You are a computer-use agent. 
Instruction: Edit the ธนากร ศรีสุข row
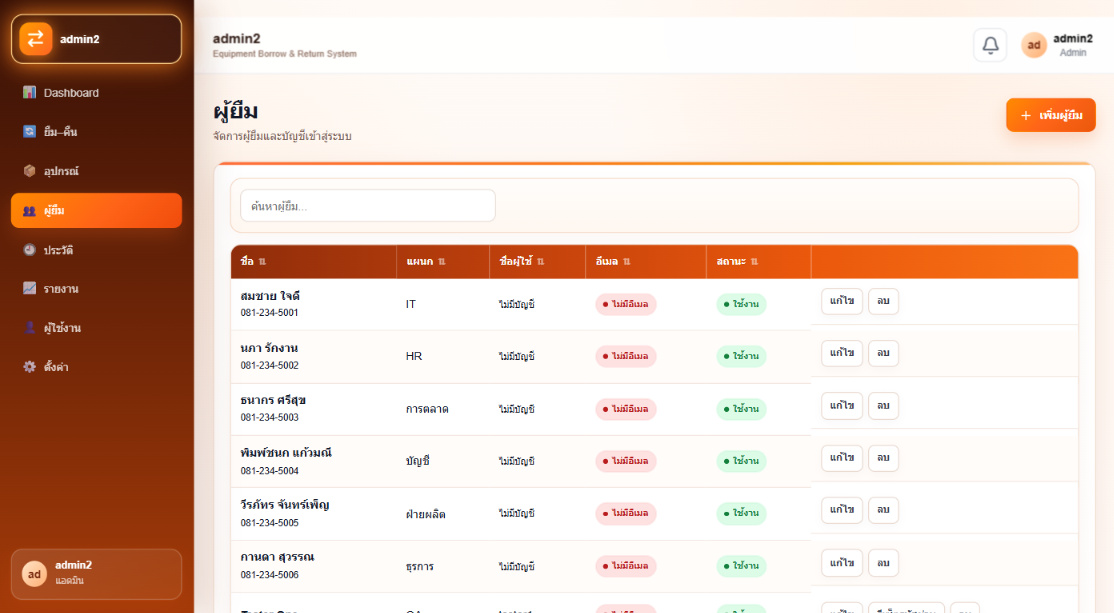point(842,406)
